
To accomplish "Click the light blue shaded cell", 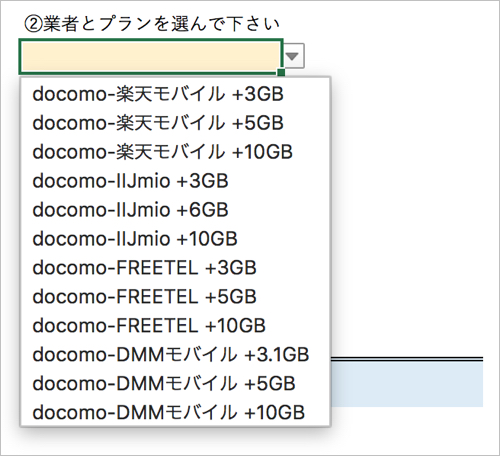I will pyautogui.click(x=407, y=385).
